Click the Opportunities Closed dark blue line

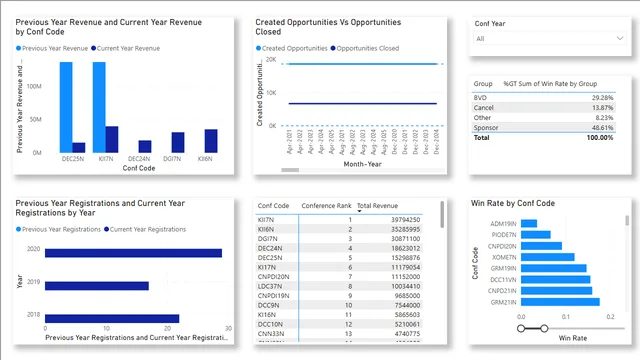[x=362, y=104]
